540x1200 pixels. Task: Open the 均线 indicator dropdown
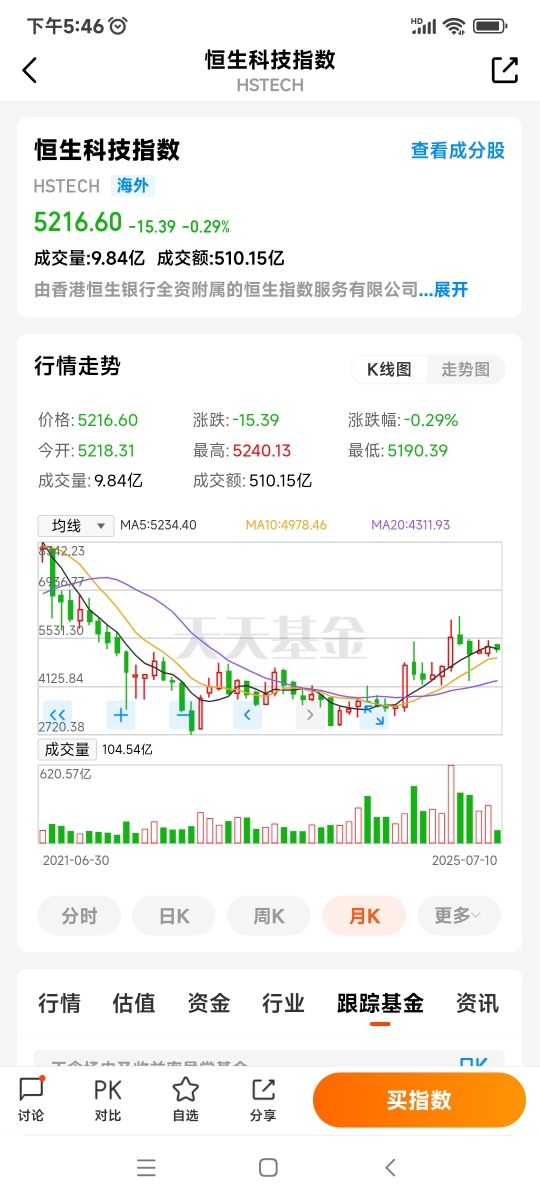(76, 525)
